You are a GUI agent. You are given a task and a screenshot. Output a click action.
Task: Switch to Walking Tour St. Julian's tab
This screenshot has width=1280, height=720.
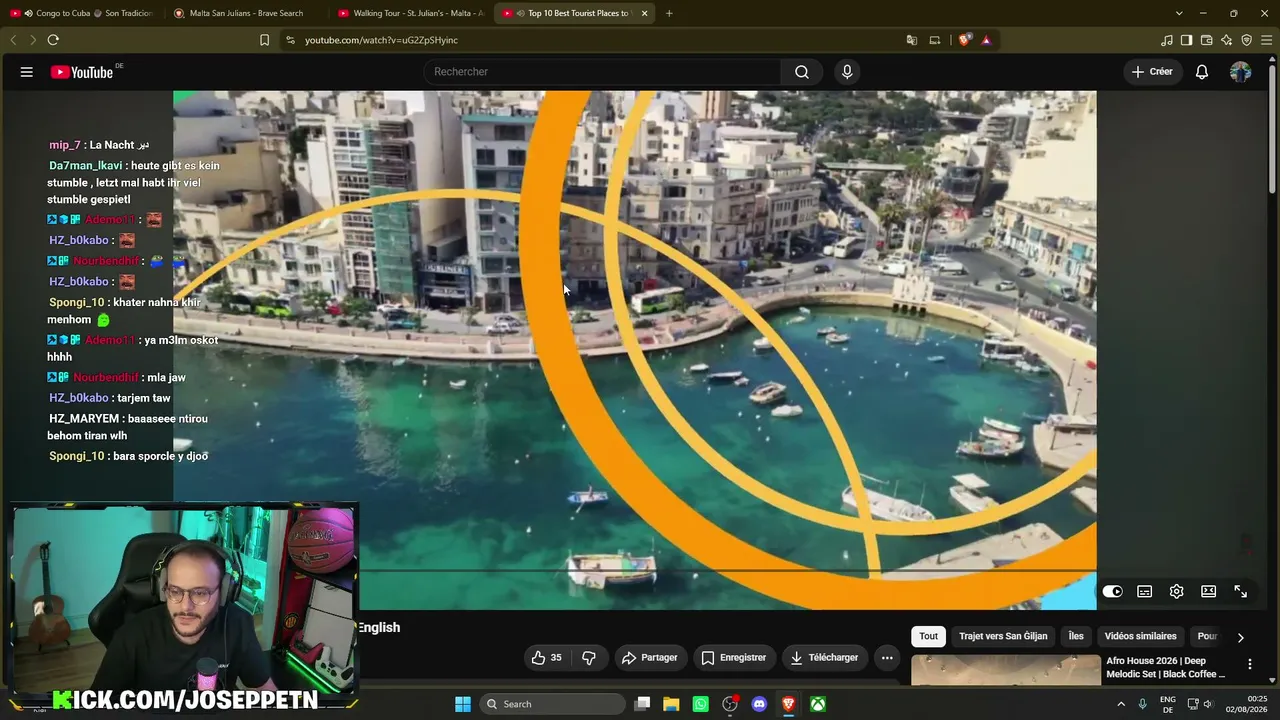410,13
